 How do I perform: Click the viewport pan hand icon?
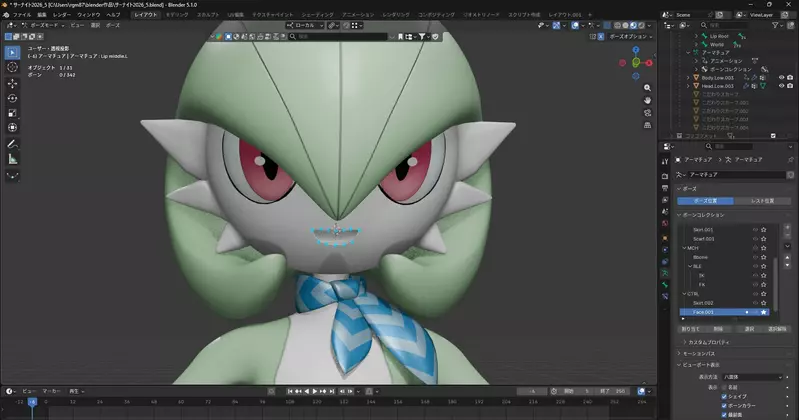tap(647, 100)
